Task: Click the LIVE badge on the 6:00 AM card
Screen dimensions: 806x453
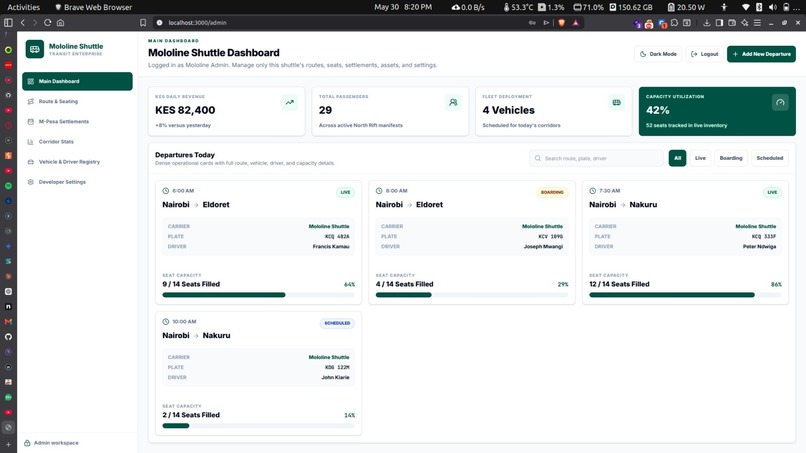Action: (345, 192)
